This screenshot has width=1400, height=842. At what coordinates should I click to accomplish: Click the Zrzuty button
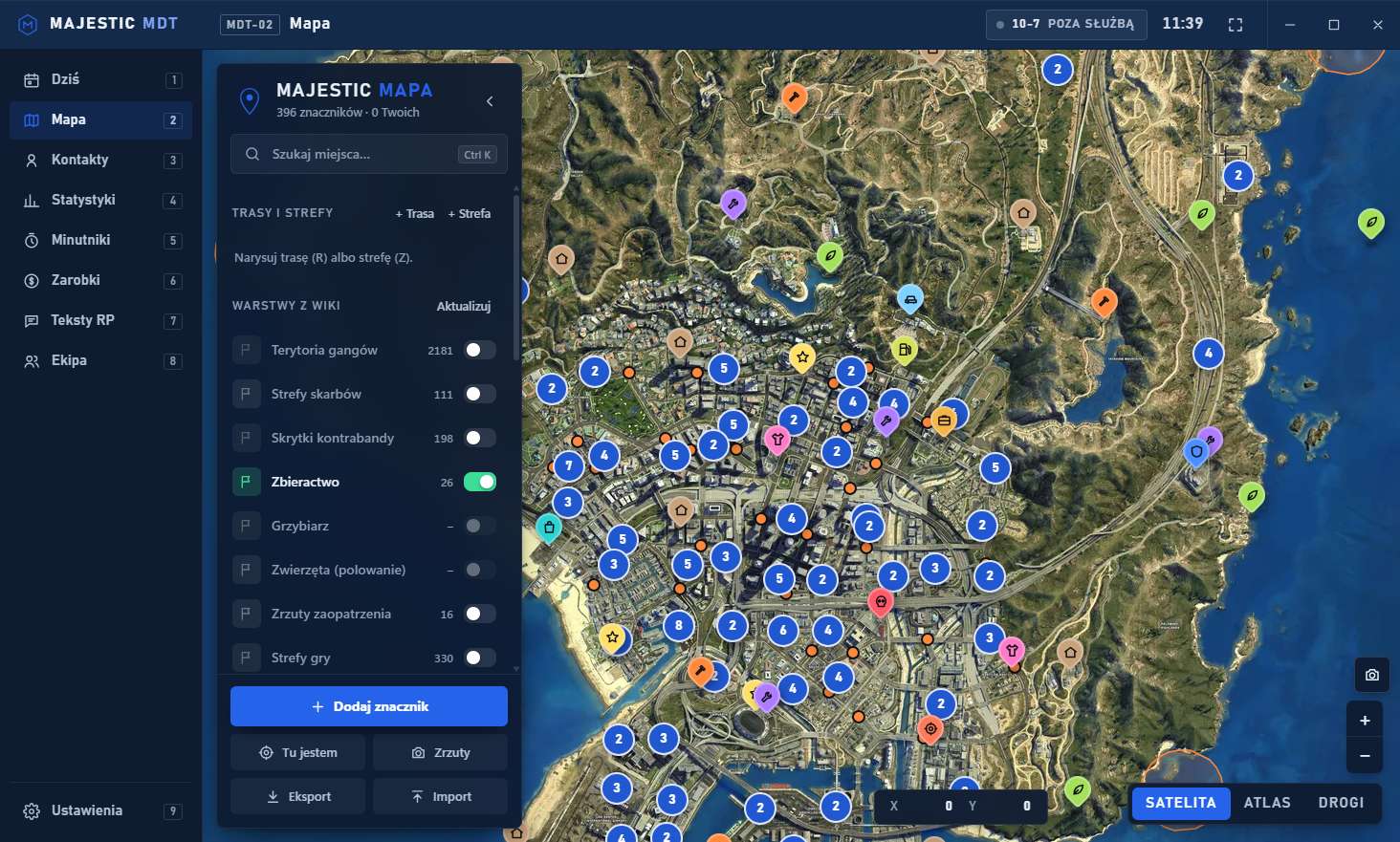[440, 753]
